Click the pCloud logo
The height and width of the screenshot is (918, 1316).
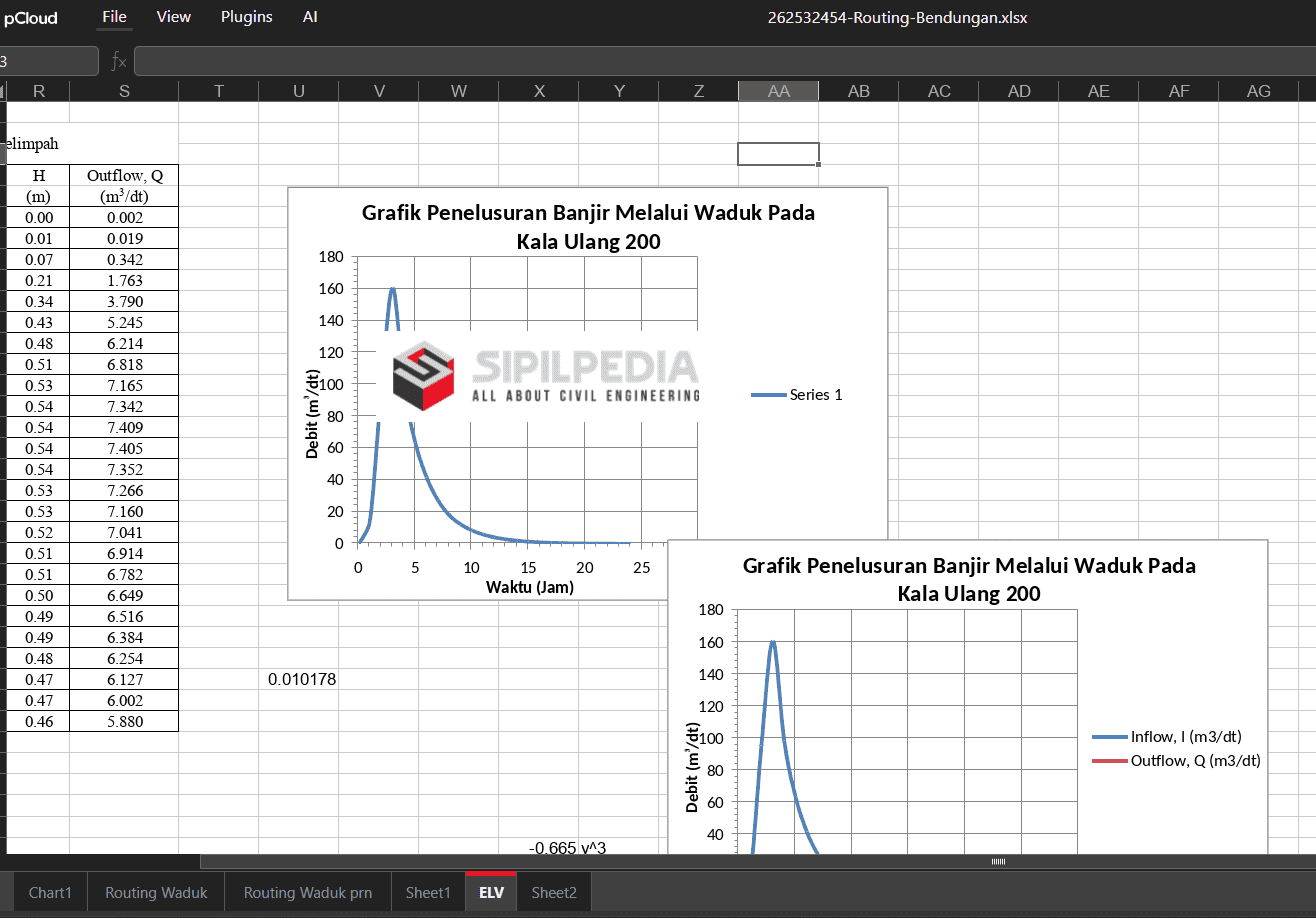[x=30, y=18]
